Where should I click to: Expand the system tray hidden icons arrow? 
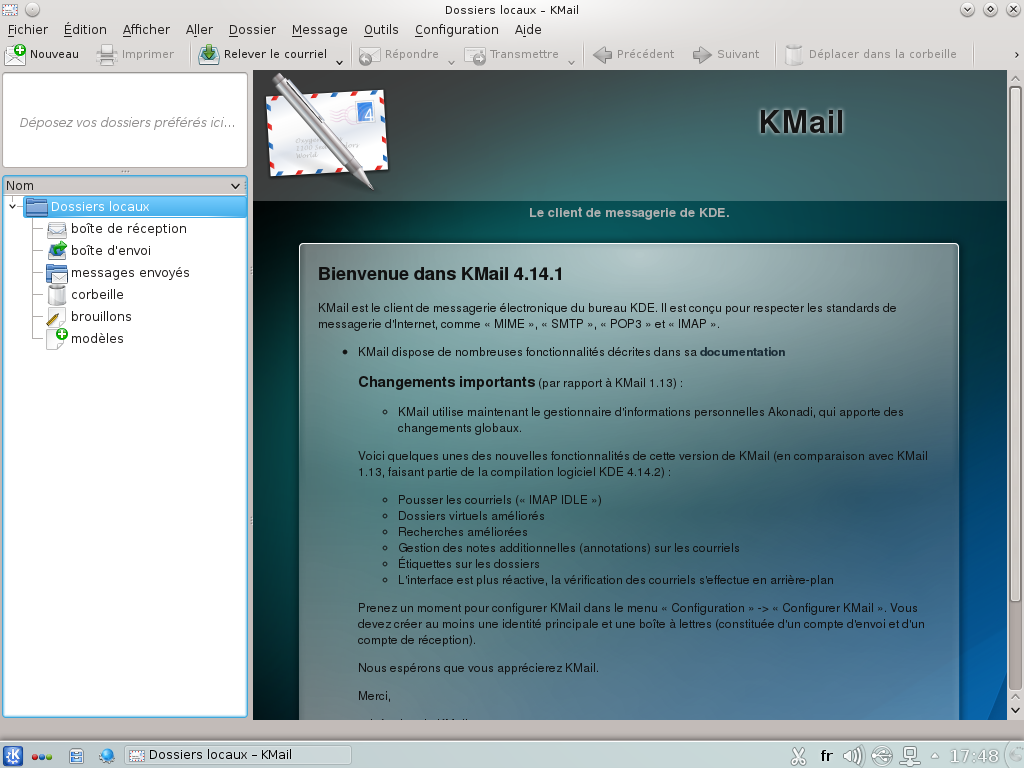tap(935, 755)
